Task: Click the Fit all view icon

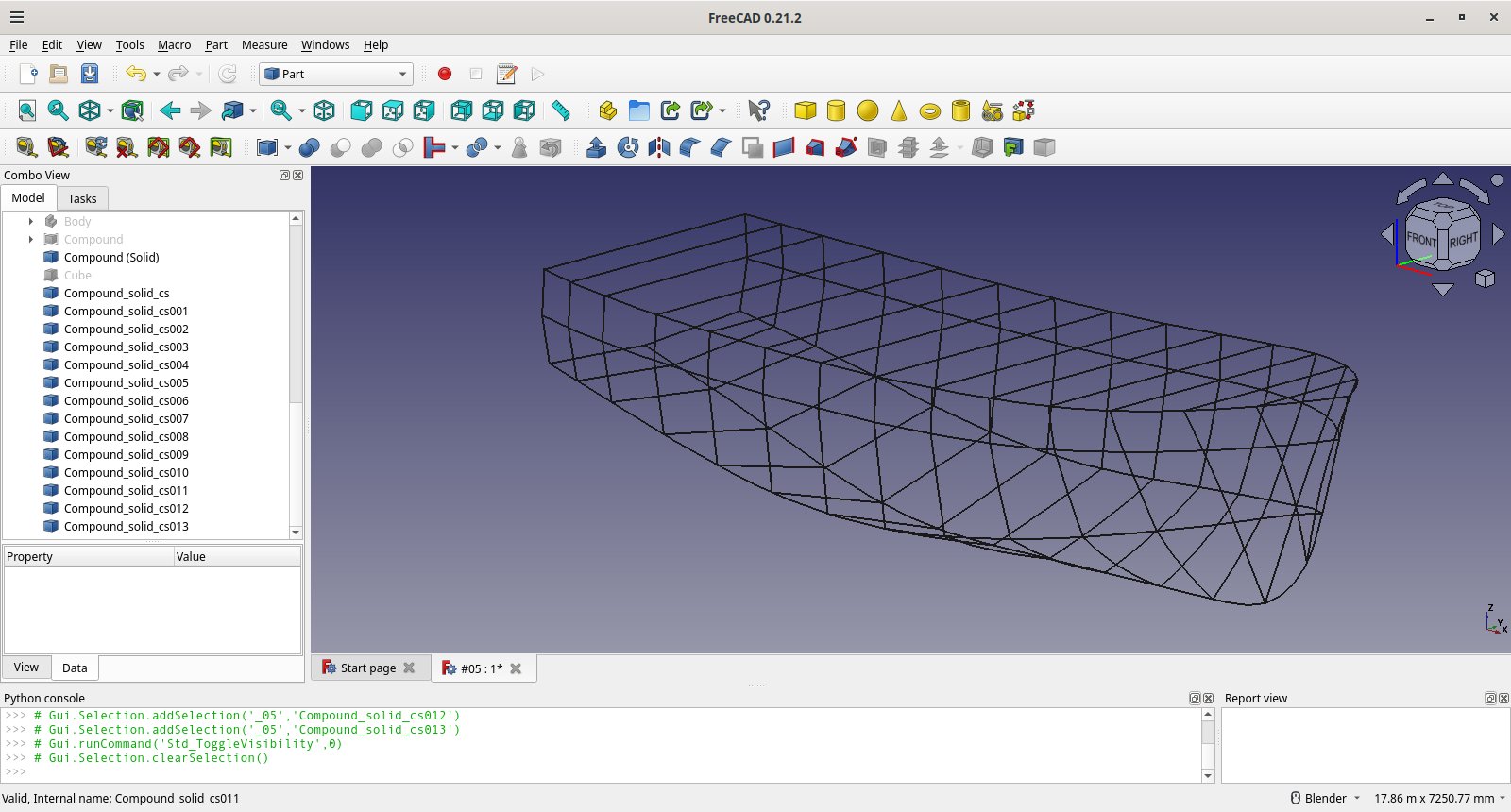Action: [x=27, y=110]
